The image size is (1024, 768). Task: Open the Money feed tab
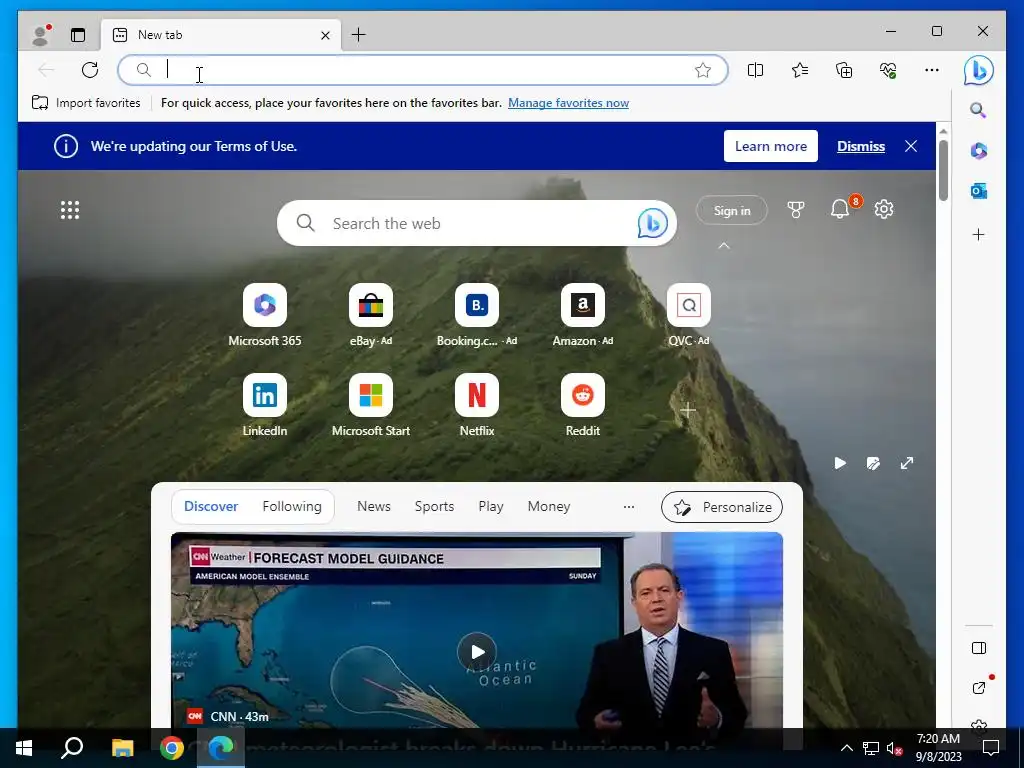coord(549,506)
